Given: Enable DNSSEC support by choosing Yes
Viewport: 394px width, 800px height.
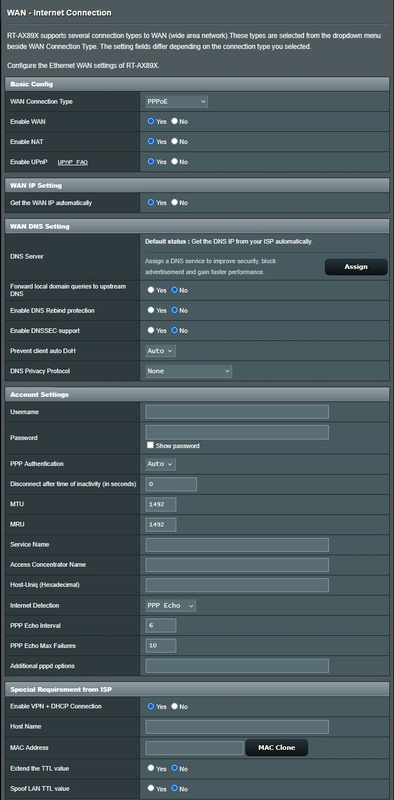Looking at the screenshot, I should click(151, 330).
